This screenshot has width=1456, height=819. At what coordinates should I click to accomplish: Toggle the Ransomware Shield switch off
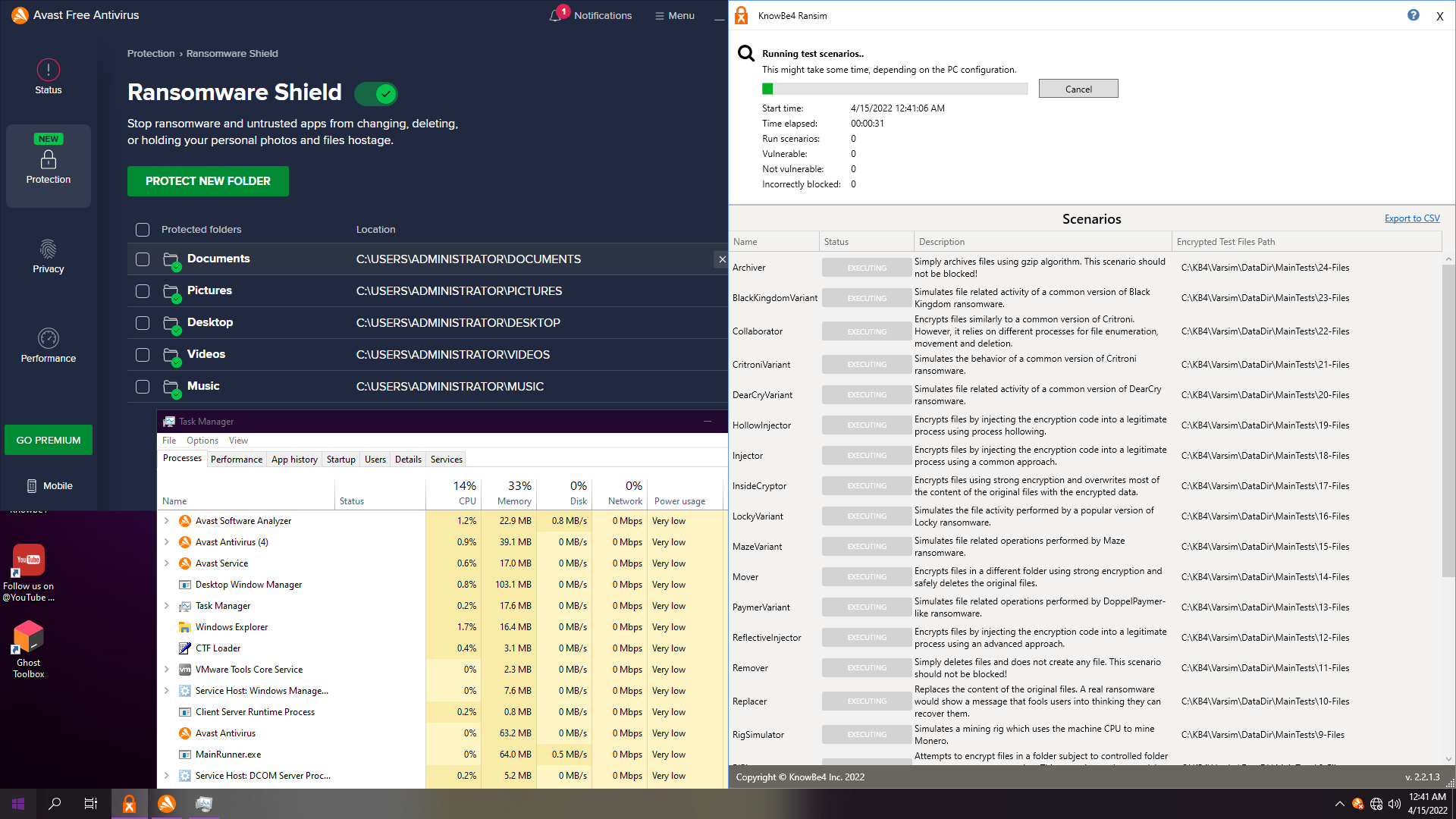click(376, 93)
